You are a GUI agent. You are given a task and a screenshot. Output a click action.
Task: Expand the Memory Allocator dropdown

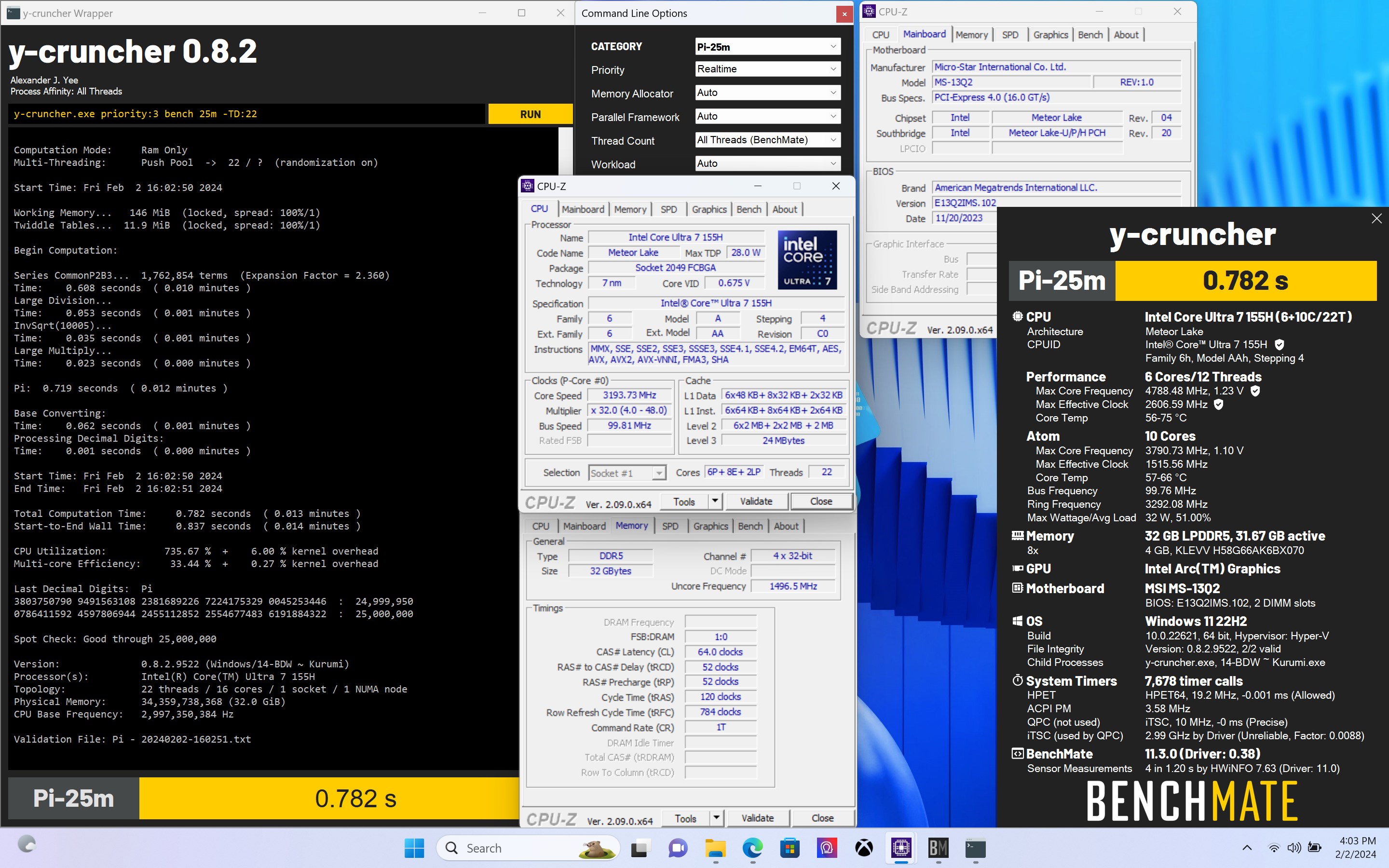click(x=767, y=93)
